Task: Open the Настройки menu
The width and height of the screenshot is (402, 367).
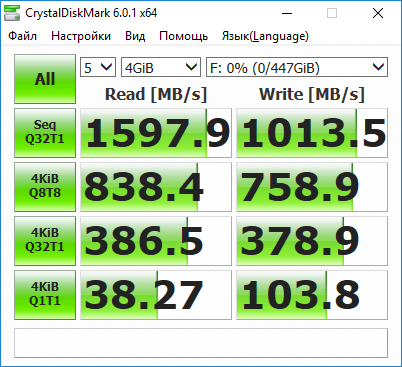Action: [x=81, y=36]
